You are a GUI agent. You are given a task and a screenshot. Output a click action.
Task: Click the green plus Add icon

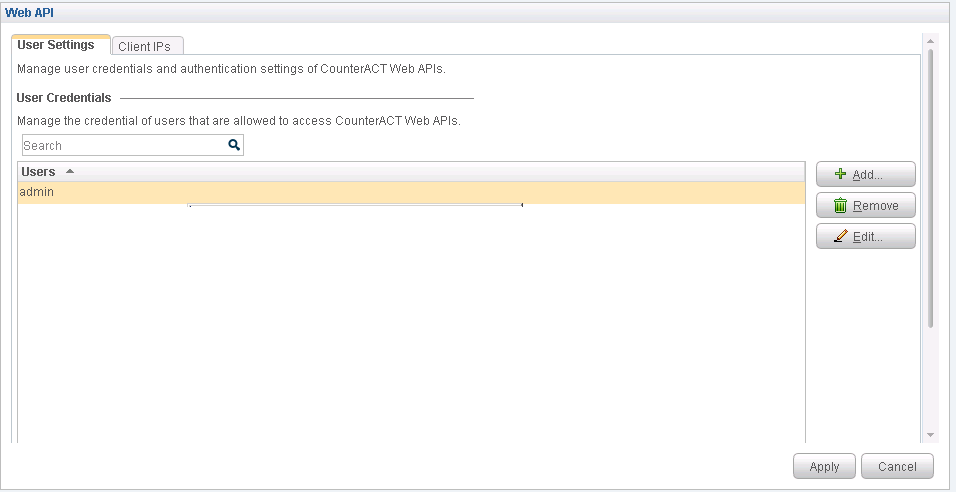coord(841,174)
